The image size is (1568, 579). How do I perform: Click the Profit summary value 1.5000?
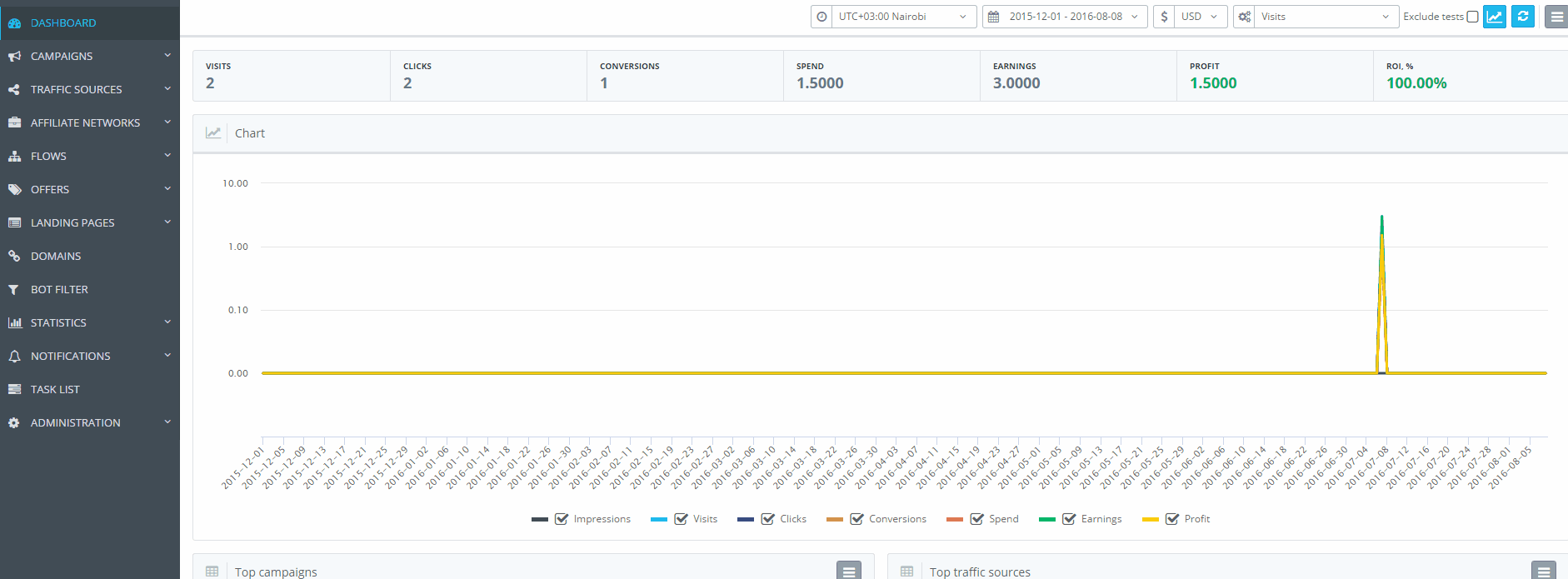pos(1213,83)
